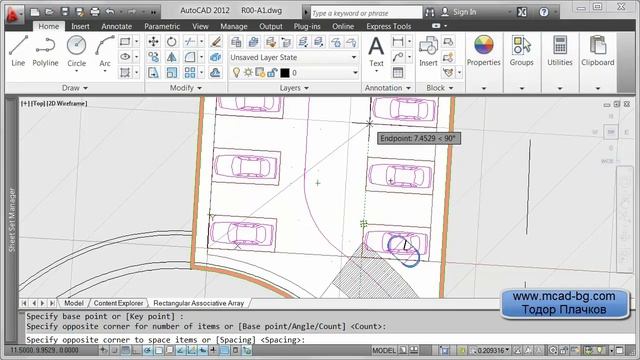This screenshot has height=360, width=640.
Task: Select the Copy tool in Modify panel
Action: [153, 57]
